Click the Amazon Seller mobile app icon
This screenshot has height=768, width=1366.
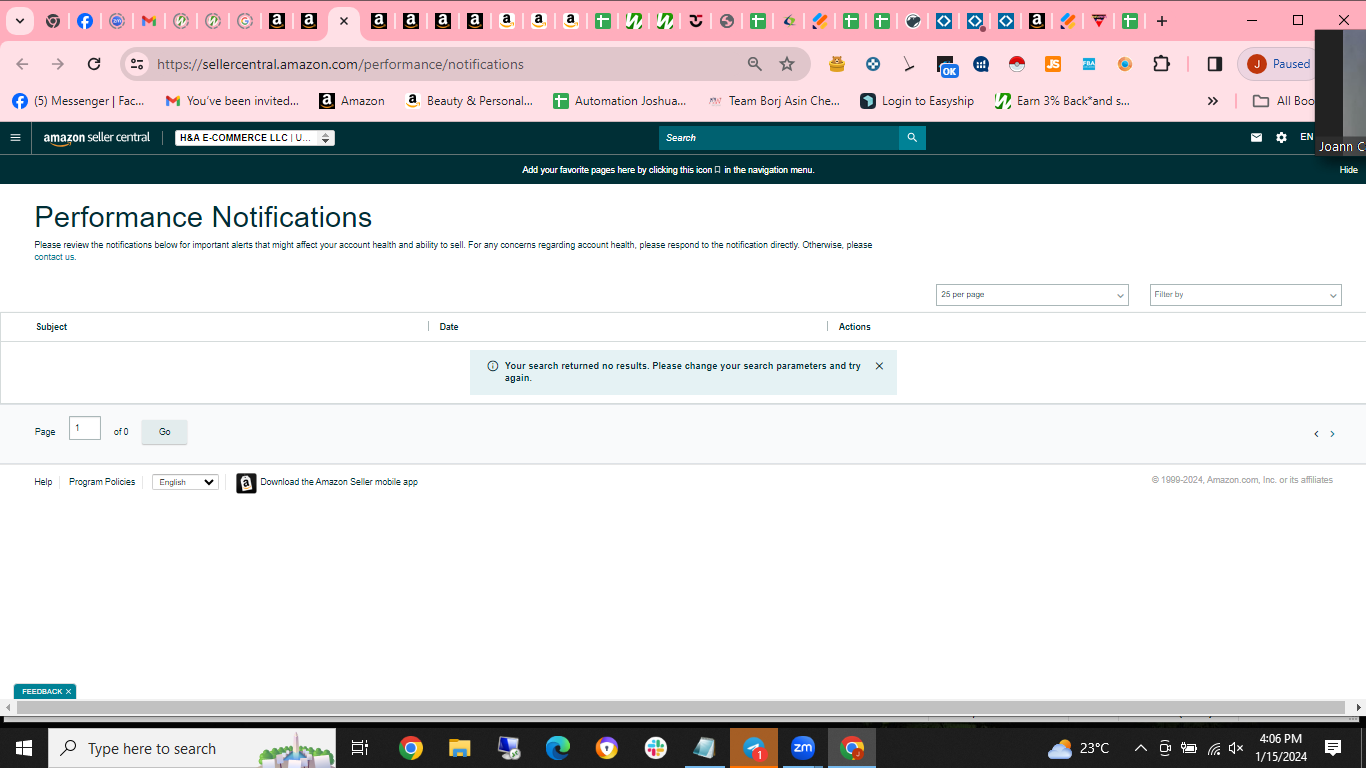(x=246, y=483)
